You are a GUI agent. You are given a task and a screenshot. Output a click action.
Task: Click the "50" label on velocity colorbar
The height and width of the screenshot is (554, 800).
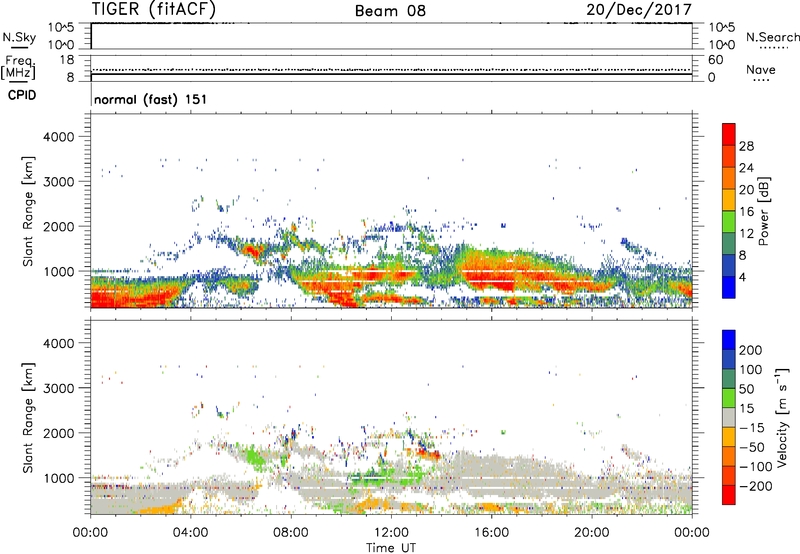point(746,389)
